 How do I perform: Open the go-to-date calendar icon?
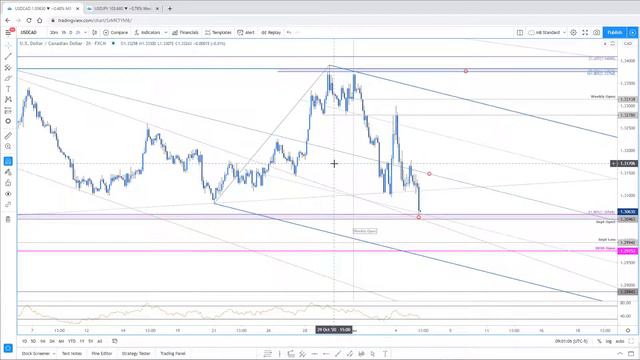pyautogui.click(x=115, y=341)
